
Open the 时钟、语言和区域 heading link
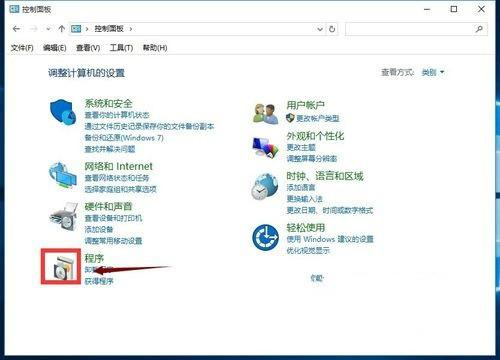[325, 176]
